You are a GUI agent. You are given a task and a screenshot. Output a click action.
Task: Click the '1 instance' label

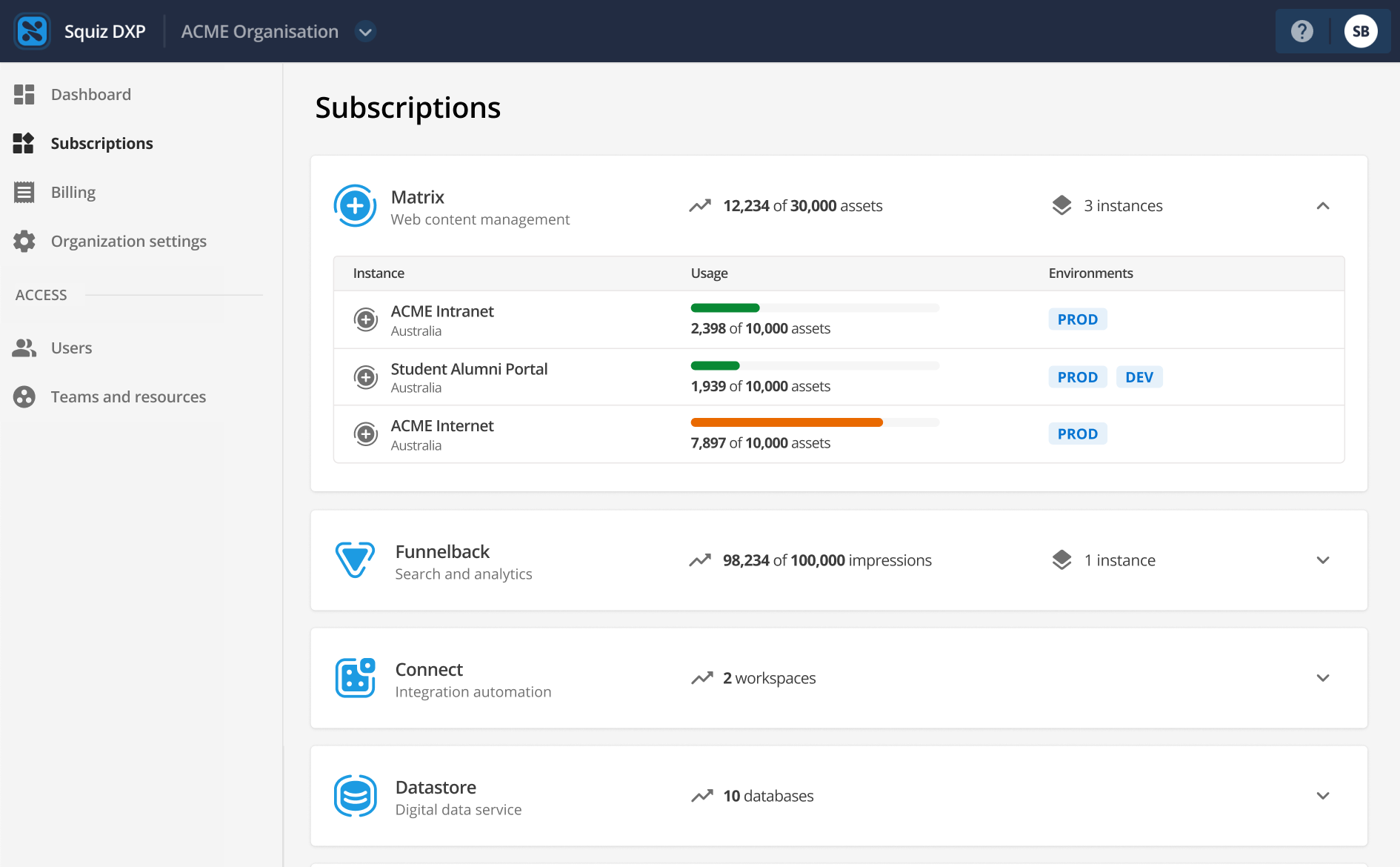coord(1119,560)
